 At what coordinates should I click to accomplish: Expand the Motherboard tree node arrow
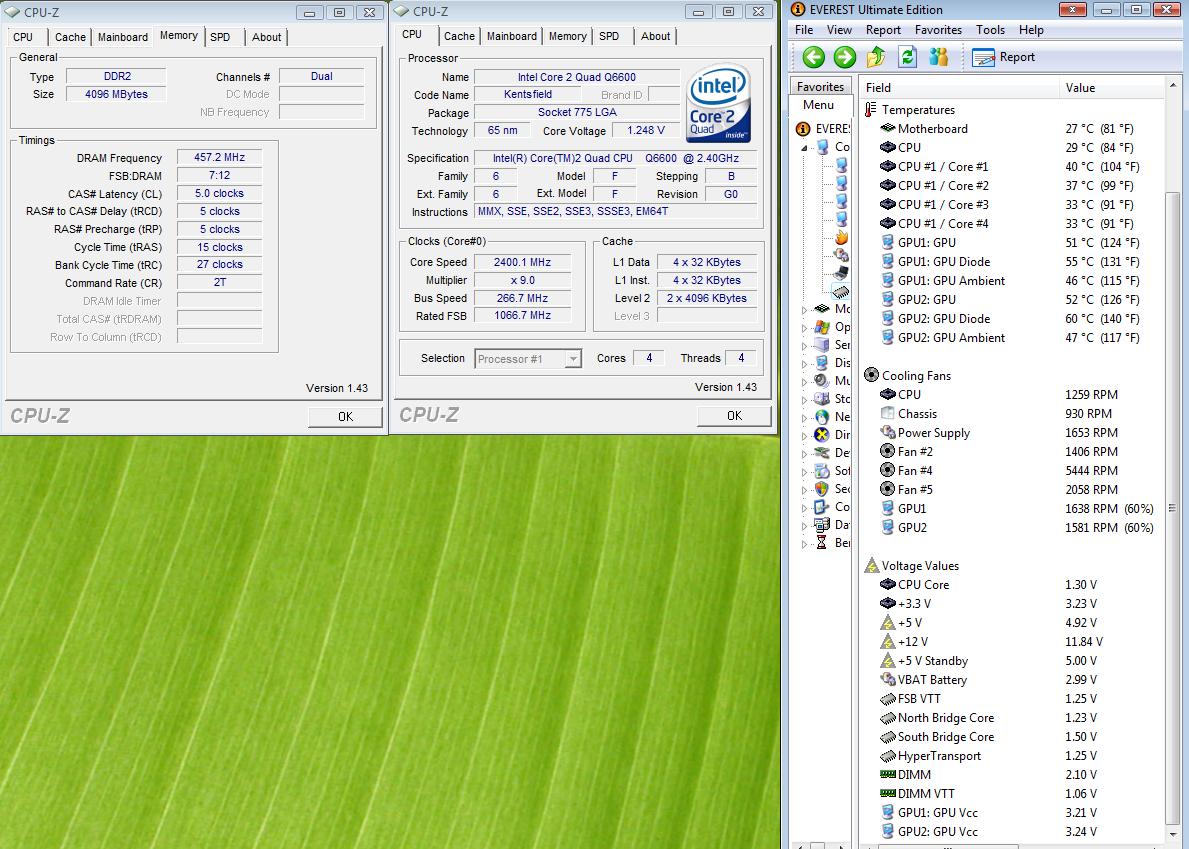coord(805,309)
